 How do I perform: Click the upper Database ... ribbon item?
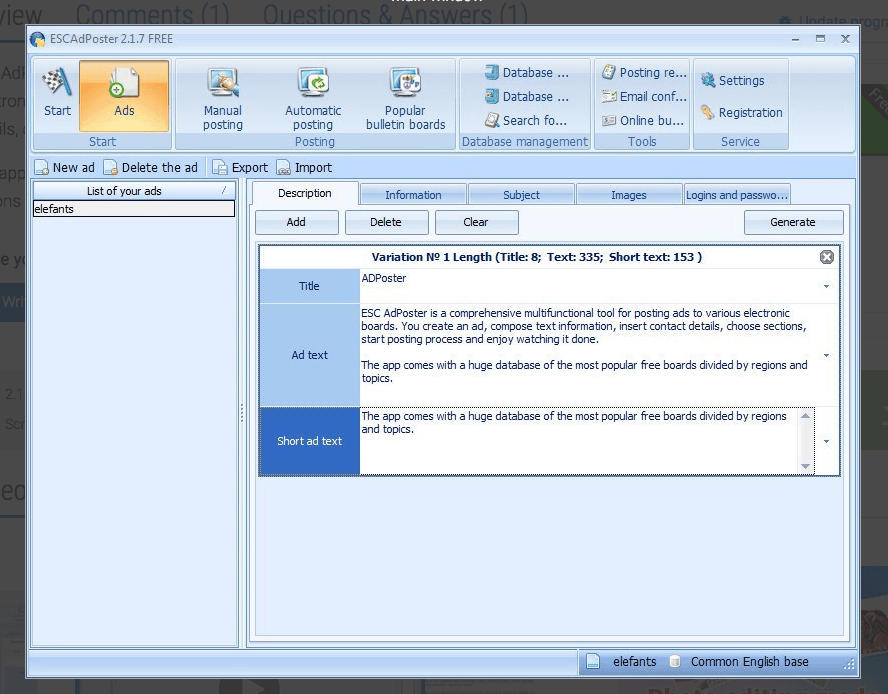point(527,73)
